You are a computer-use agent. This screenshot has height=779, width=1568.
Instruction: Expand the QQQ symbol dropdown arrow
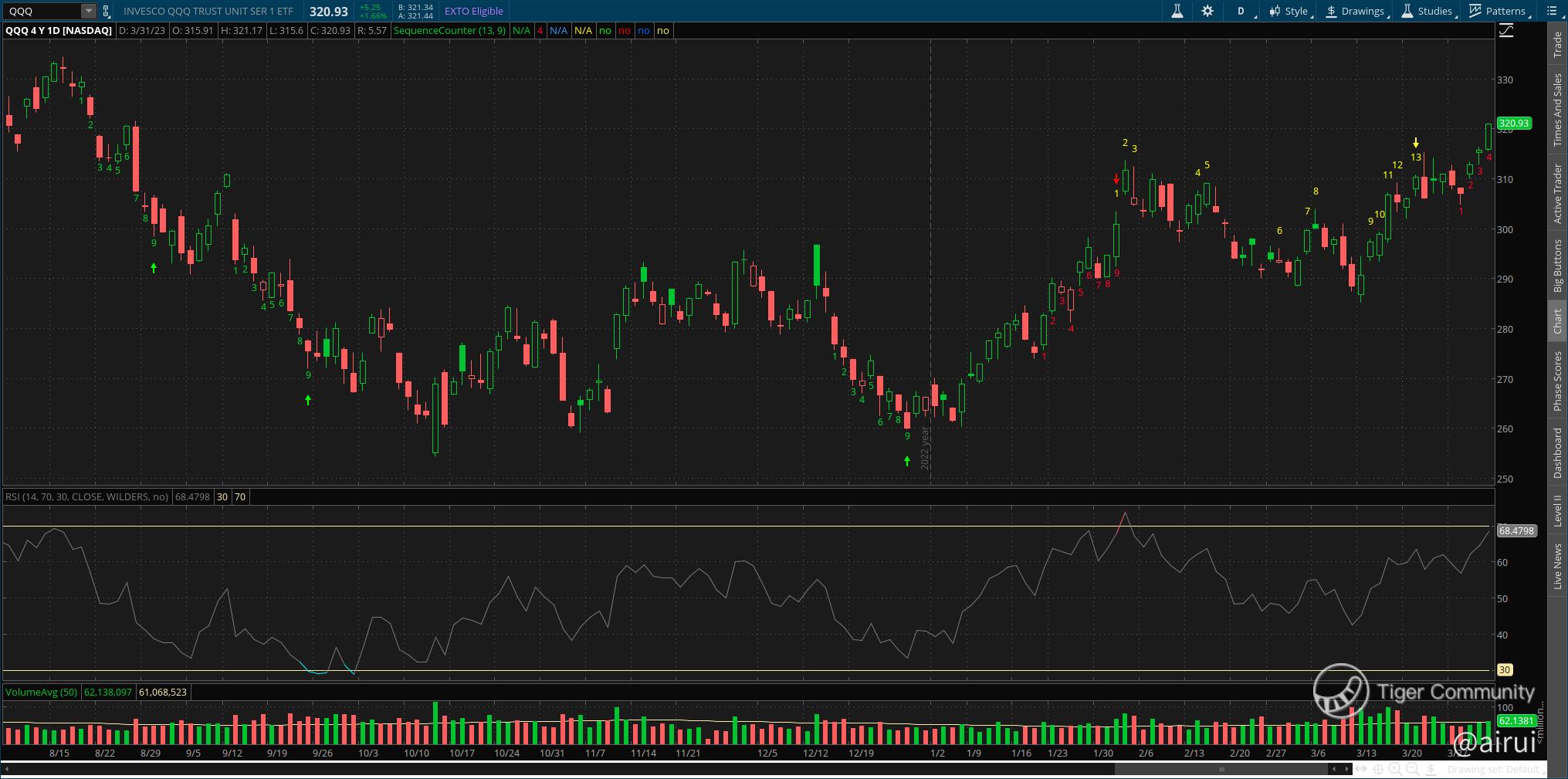point(89,11)
